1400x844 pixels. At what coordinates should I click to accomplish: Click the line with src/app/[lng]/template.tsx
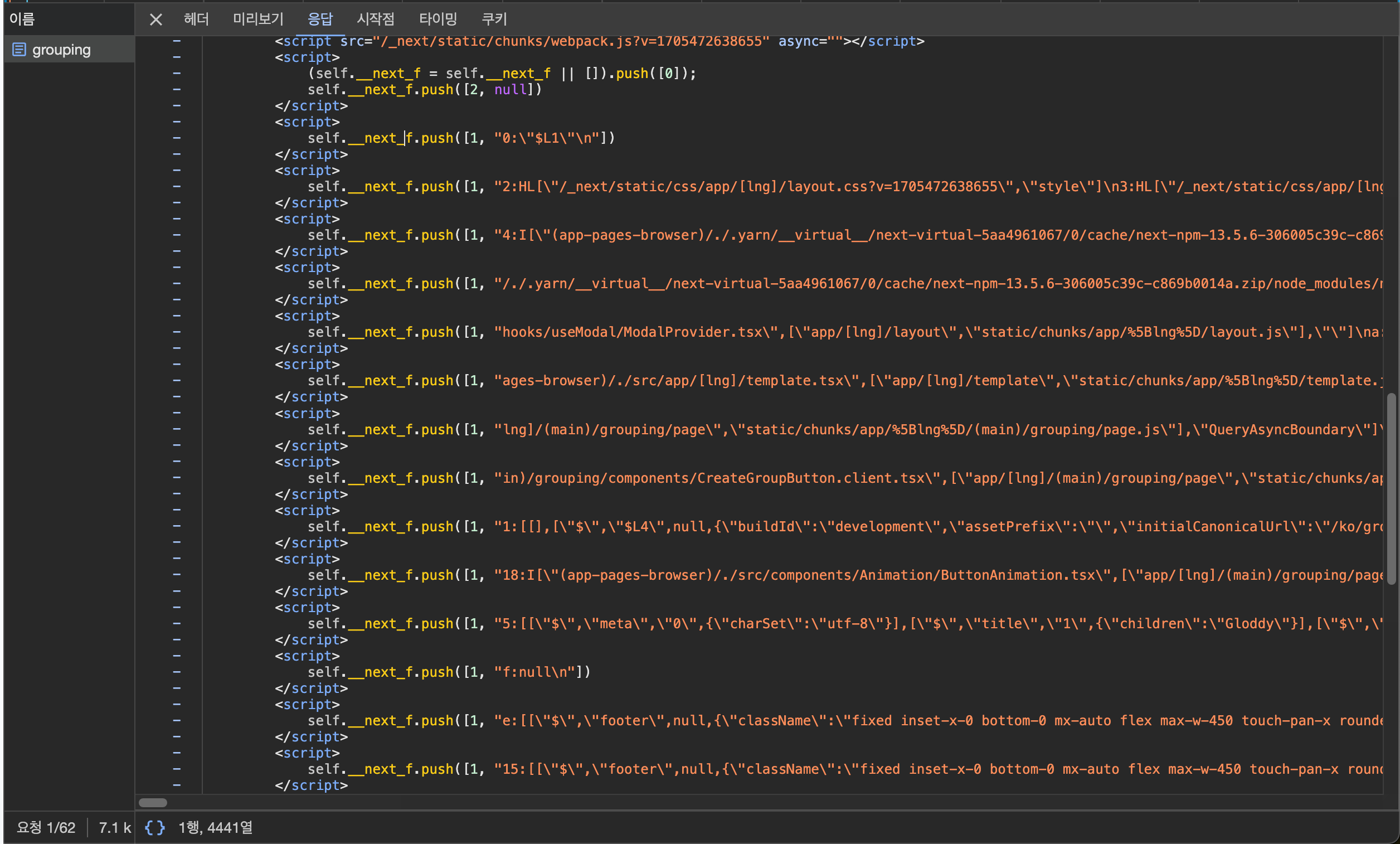845,381
